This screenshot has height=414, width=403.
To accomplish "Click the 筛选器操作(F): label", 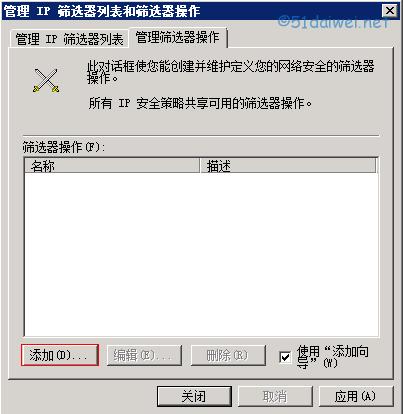I will [63, 147].
